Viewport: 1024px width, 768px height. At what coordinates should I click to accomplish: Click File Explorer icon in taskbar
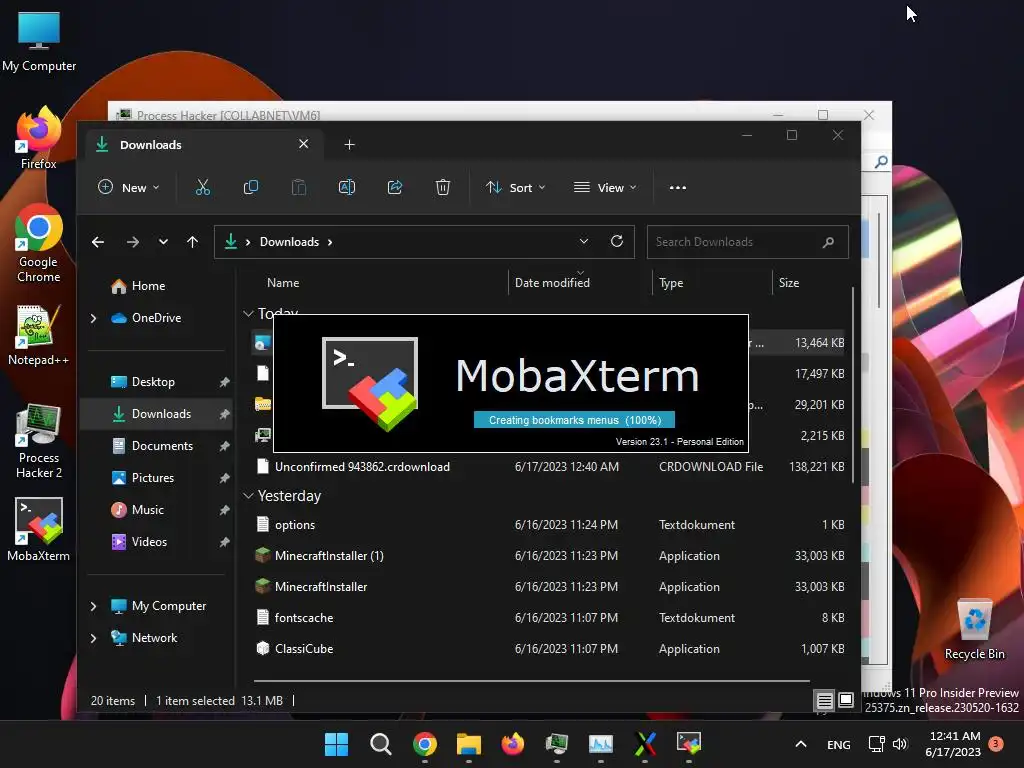468,744
